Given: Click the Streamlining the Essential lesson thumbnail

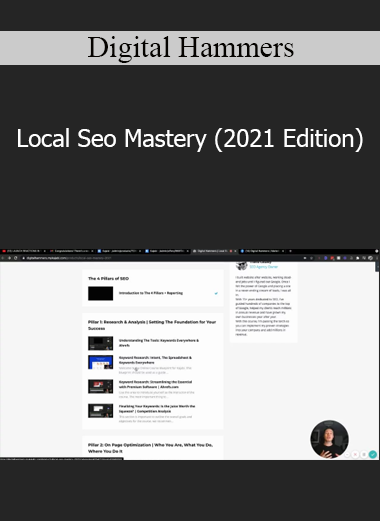Looking at the screenshot, I should coord(100,386).
